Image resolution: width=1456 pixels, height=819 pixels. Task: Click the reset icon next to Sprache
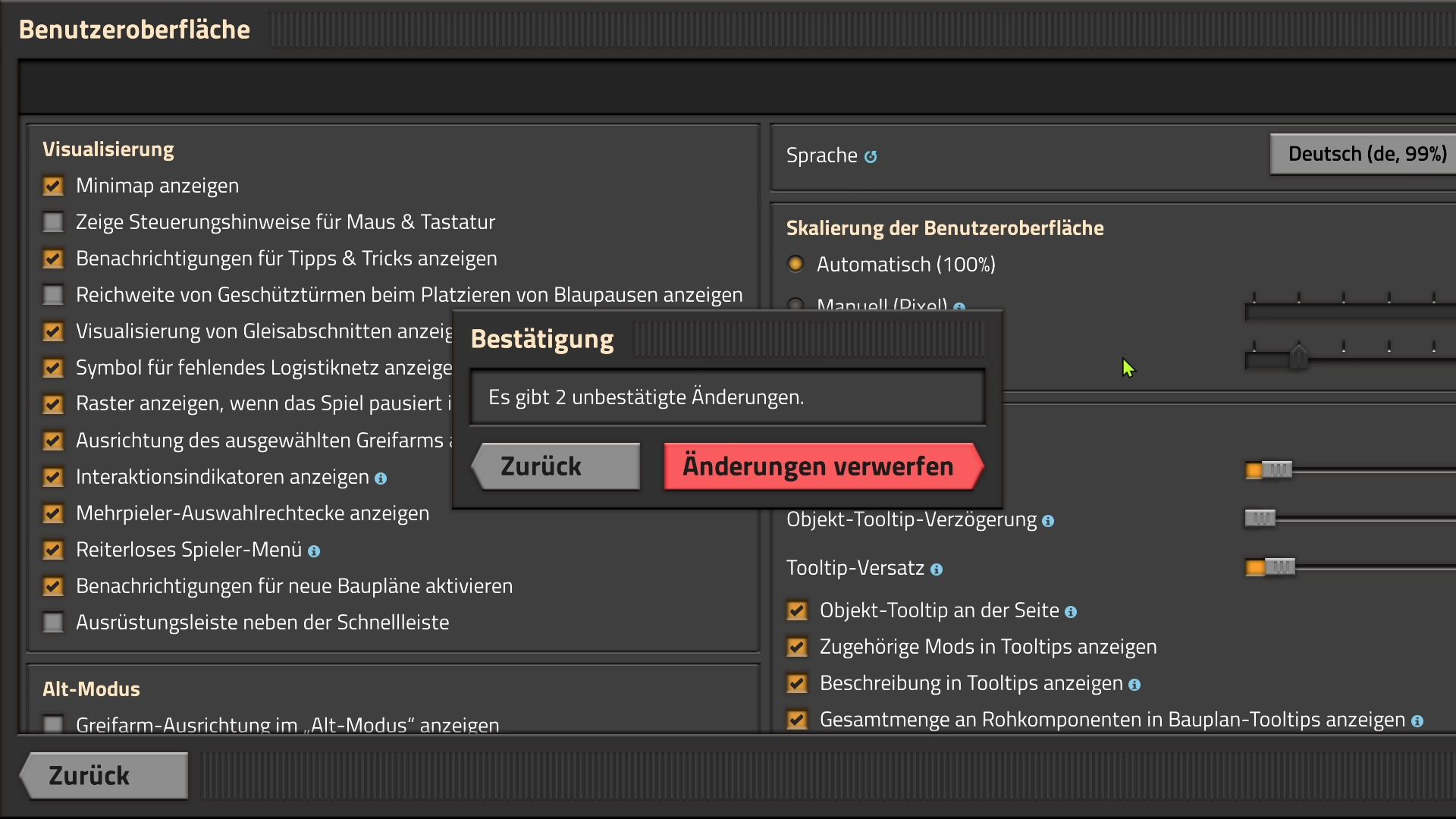coord(871,156)
